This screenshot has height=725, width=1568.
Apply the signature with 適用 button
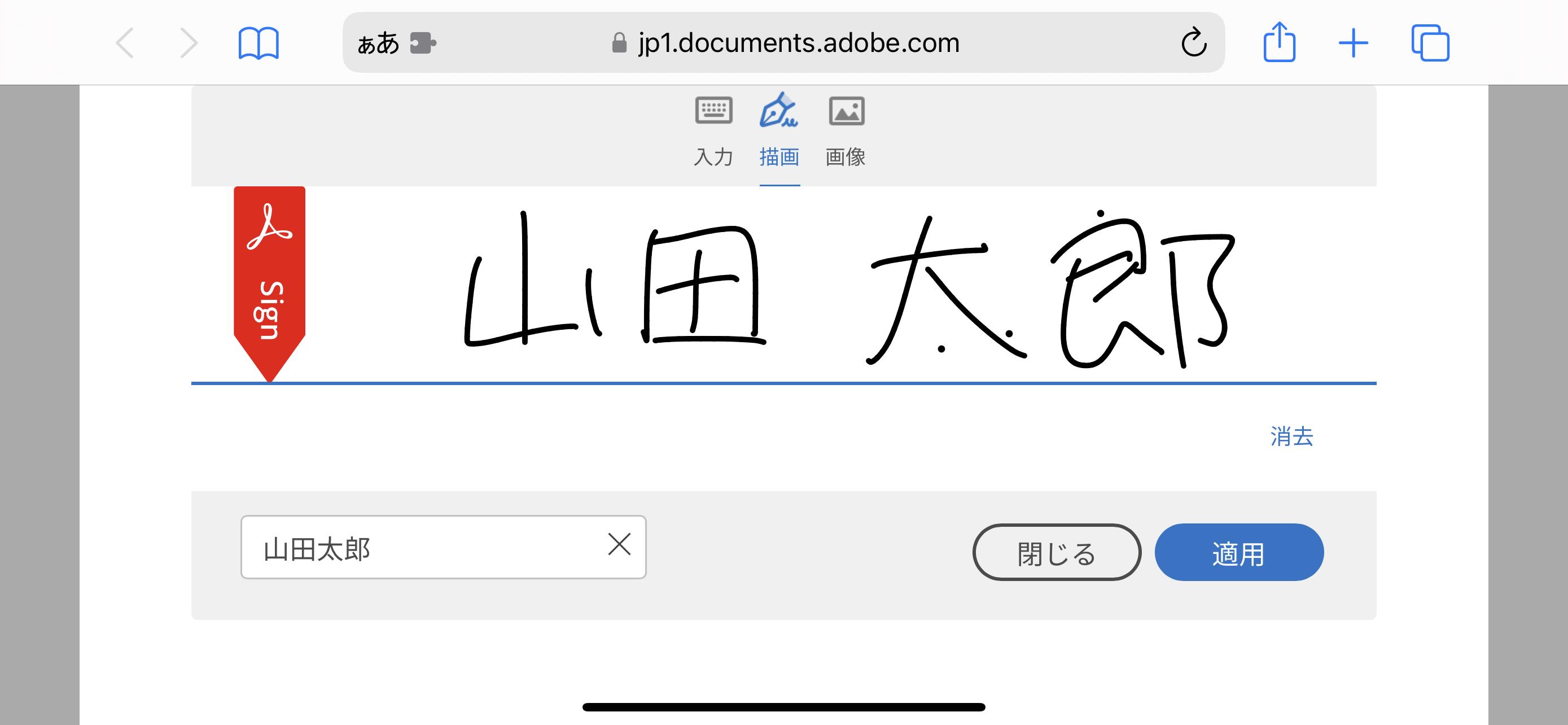pos(1239,553)
